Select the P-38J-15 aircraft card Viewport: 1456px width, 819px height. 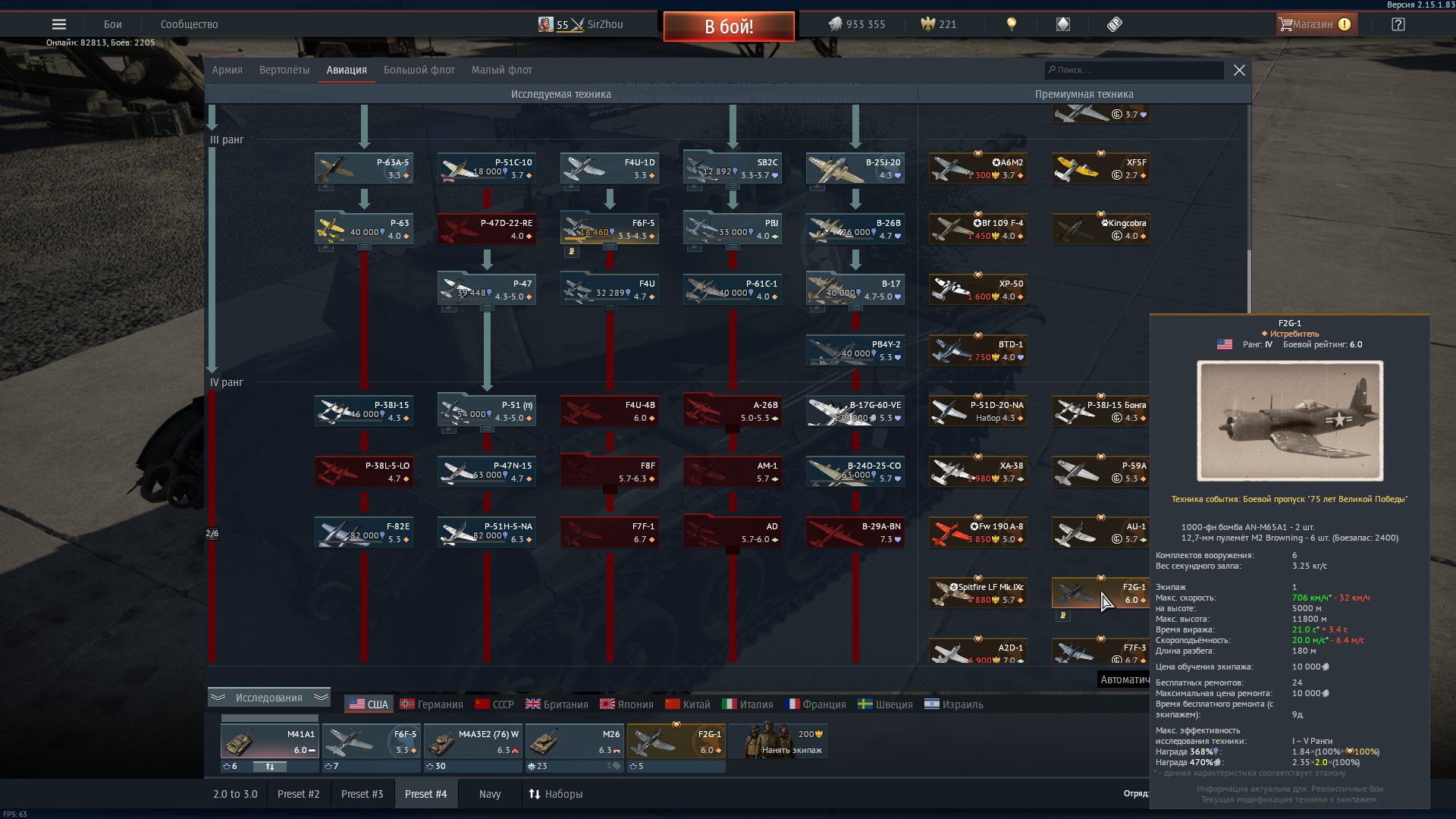(x=364, y=411)
